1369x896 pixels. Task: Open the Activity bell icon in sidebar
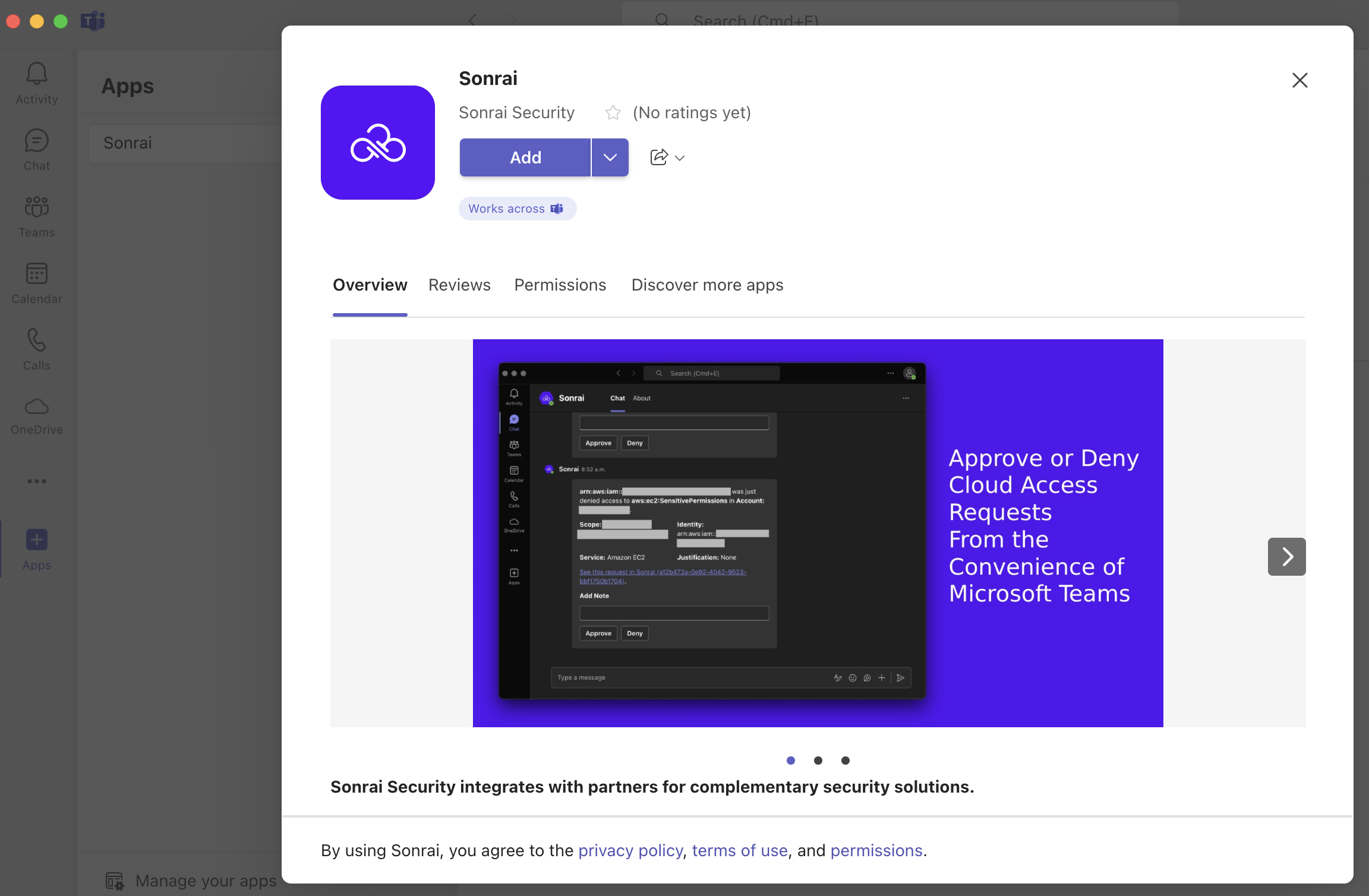pyautogui.click(x=37, y=73)
